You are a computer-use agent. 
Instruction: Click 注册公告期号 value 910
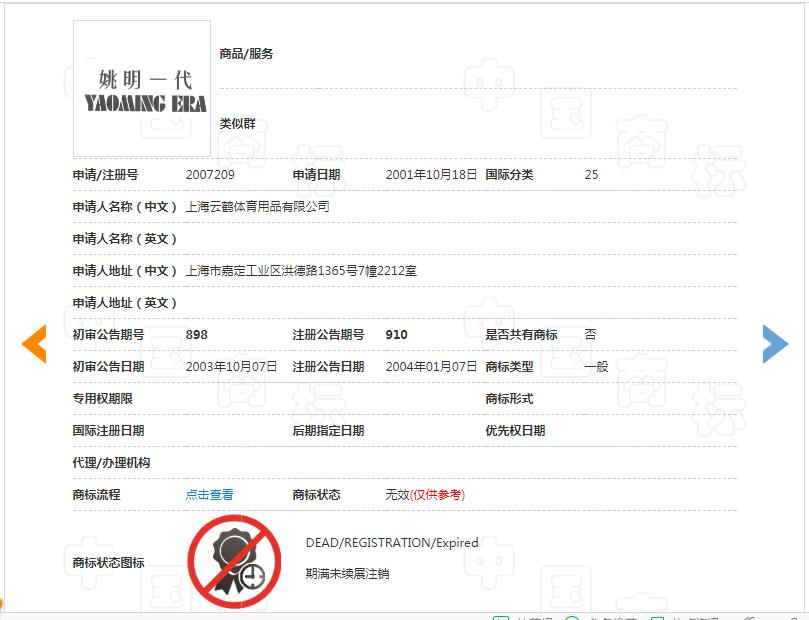pos(396,334)
